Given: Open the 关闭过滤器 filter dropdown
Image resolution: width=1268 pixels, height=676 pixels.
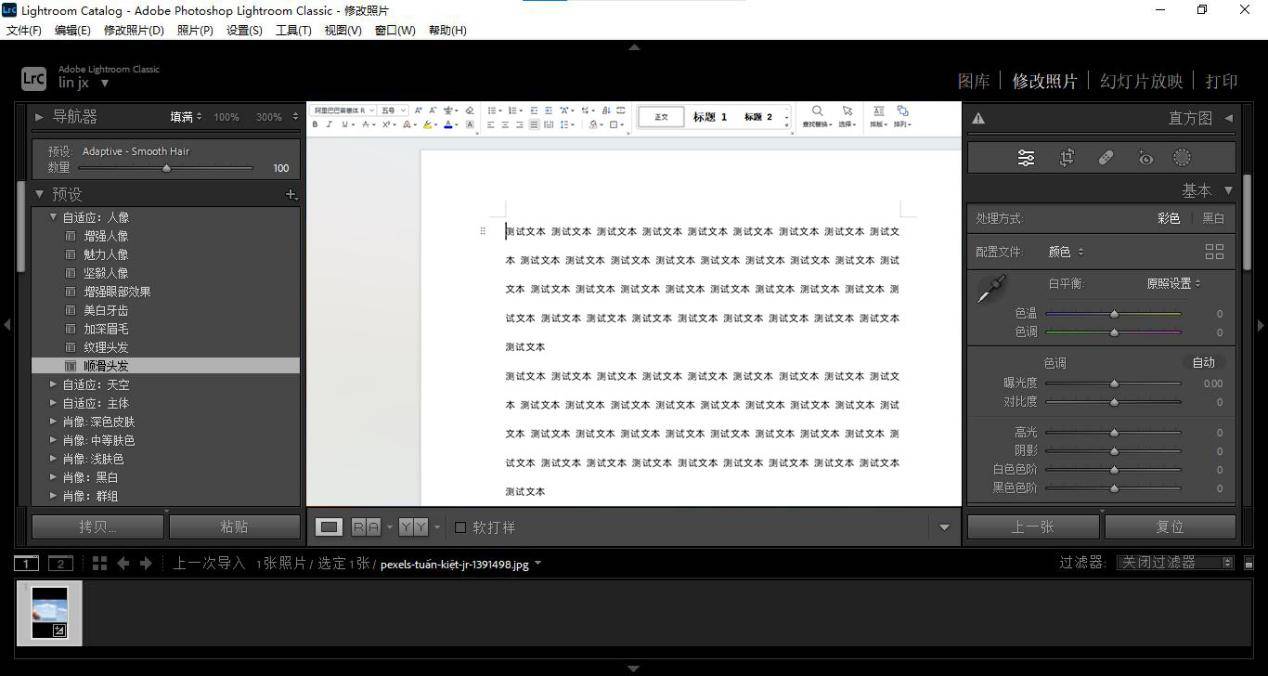Looking at the screenshot, I should click(1176, 563).
